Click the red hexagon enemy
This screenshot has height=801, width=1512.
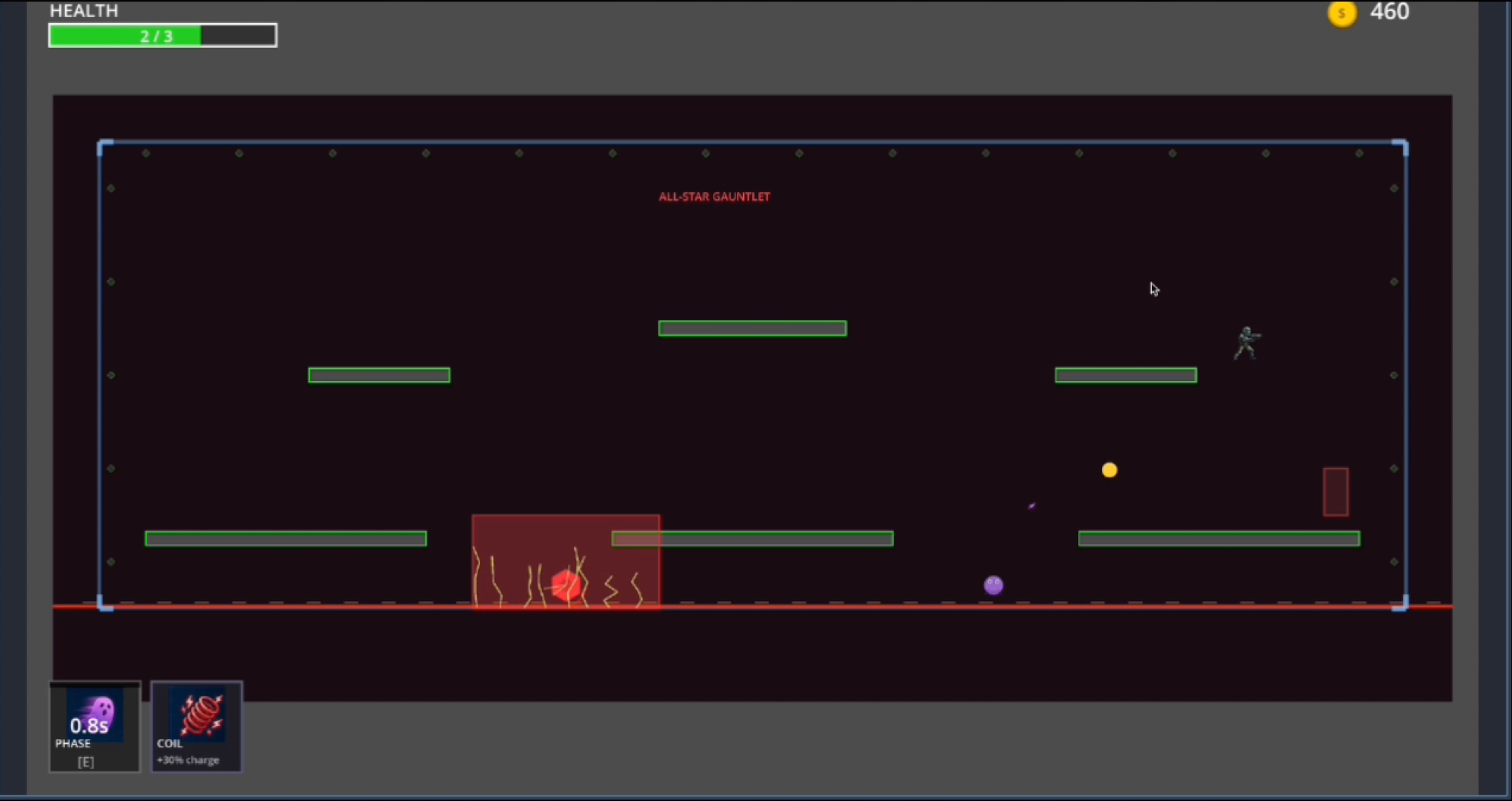(x=567, y=585)
